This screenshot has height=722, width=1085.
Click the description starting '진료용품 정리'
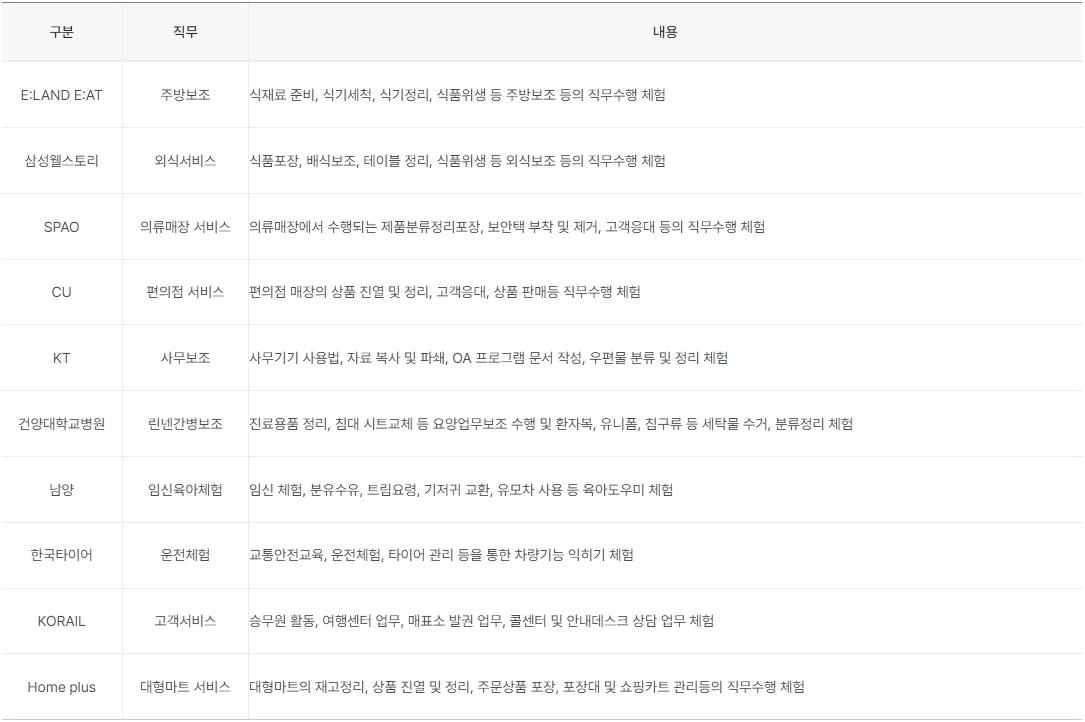click(x=551, y=424)
